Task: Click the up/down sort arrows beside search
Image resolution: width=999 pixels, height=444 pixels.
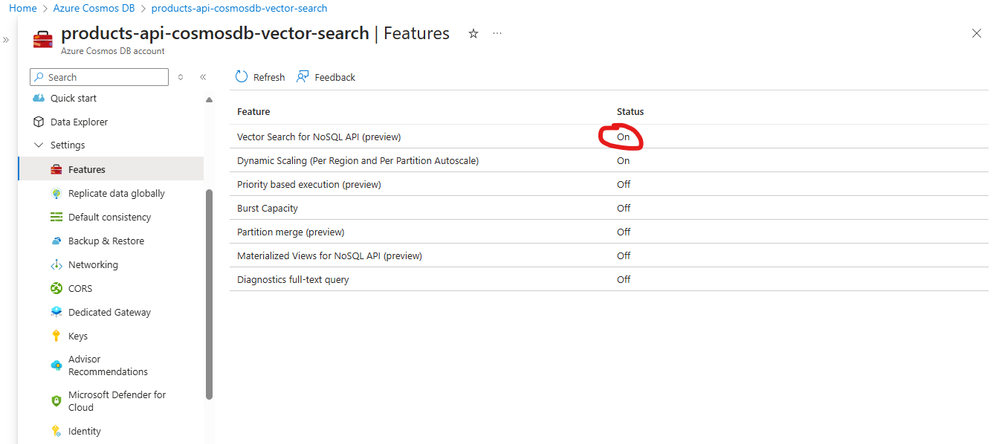Action: 180,77
